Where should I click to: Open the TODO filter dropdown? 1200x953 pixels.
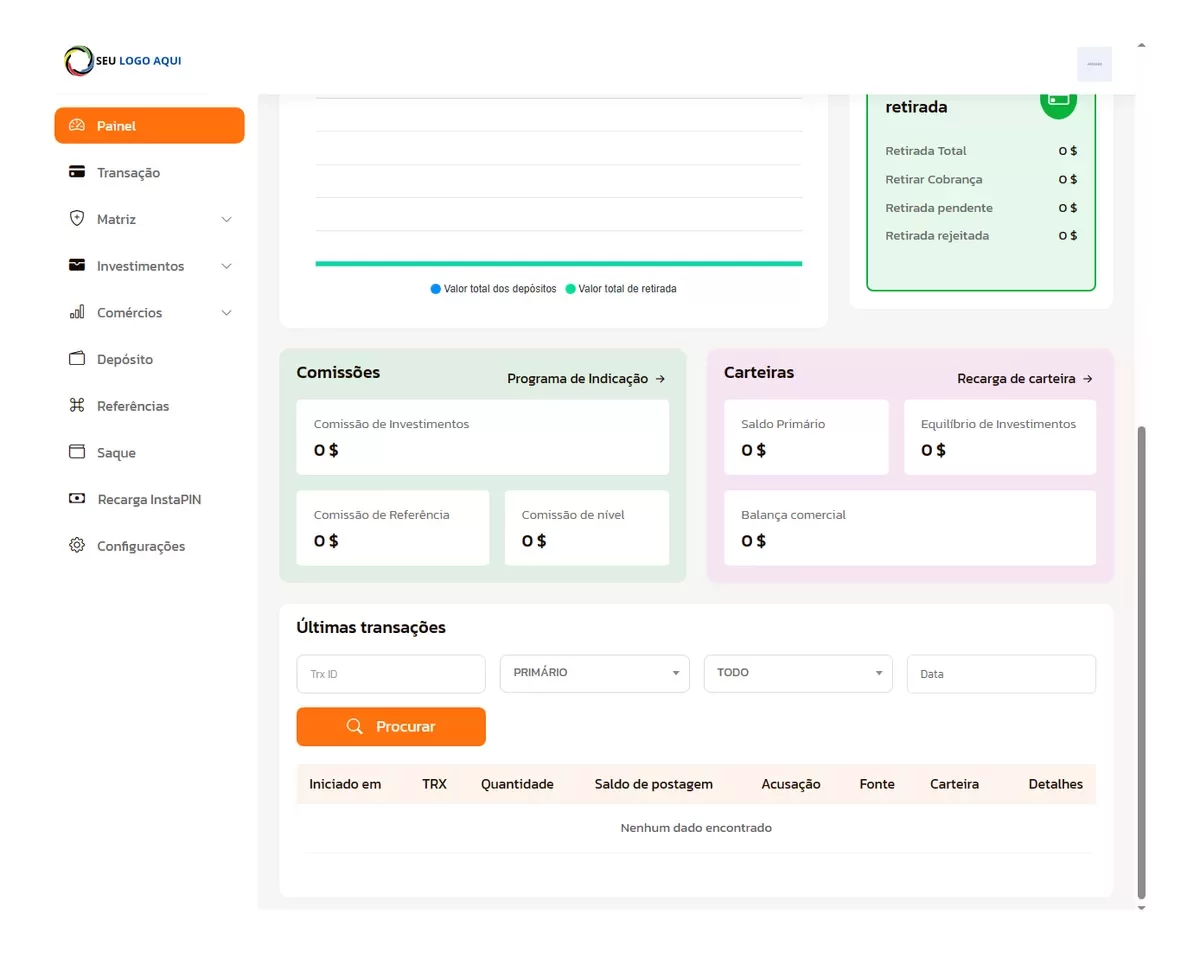[x=798, y=673]
